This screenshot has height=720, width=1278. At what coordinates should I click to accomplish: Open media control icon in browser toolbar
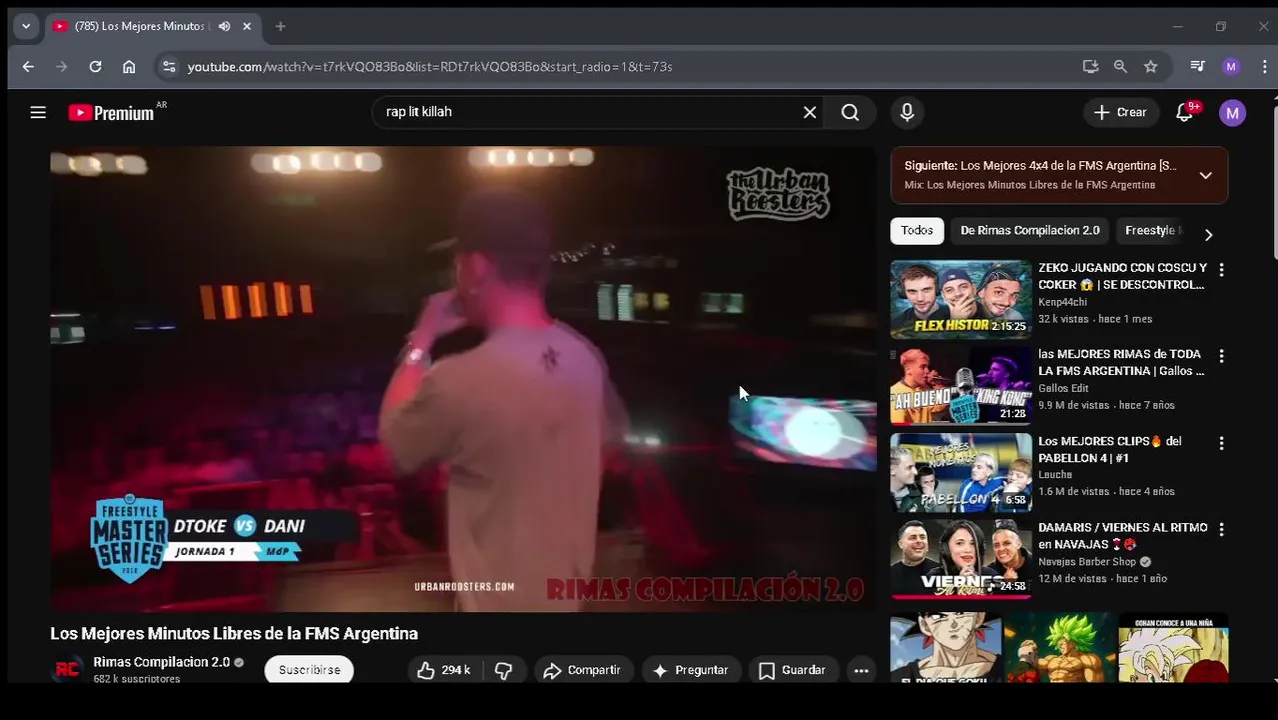click(1197, 66)
